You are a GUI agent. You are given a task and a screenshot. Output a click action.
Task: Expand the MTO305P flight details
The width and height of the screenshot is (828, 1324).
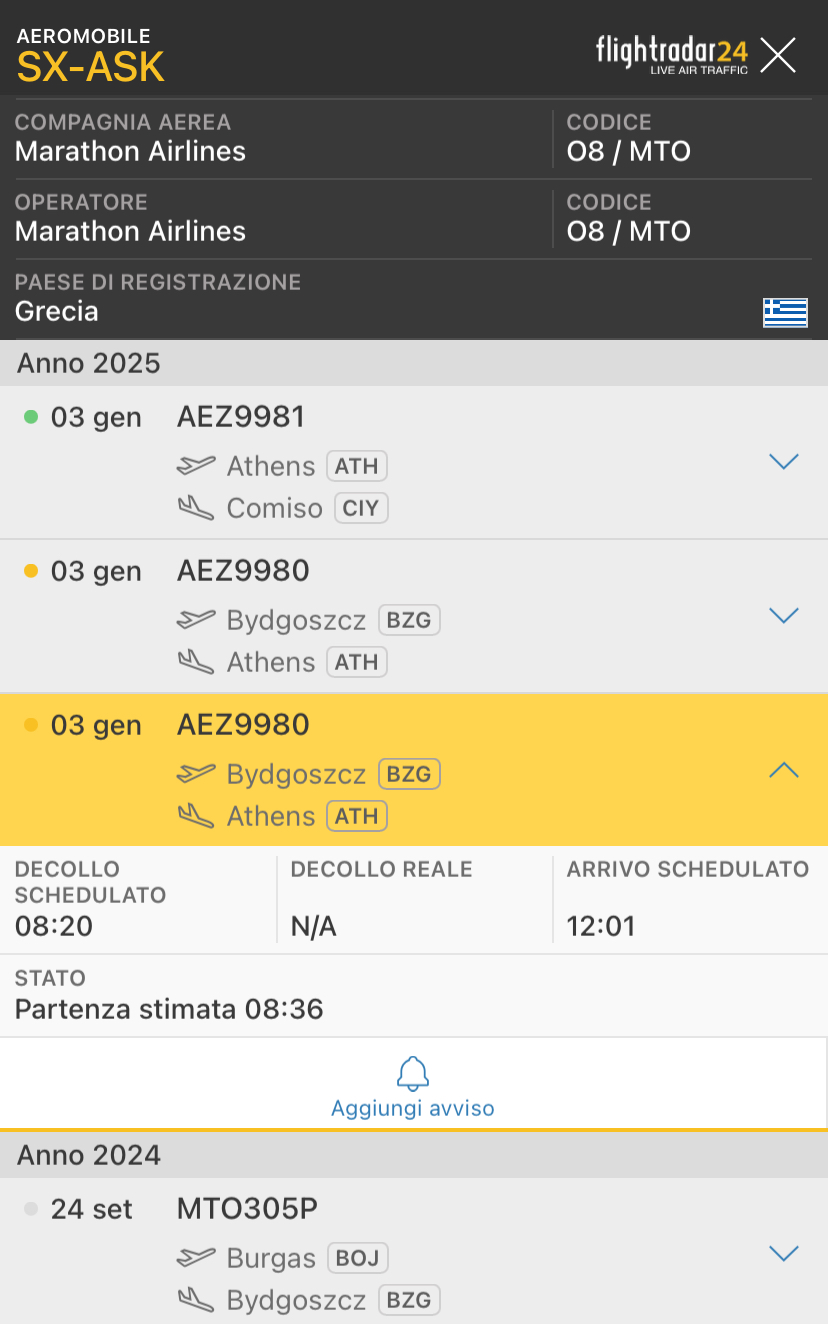coord(783,1253)
